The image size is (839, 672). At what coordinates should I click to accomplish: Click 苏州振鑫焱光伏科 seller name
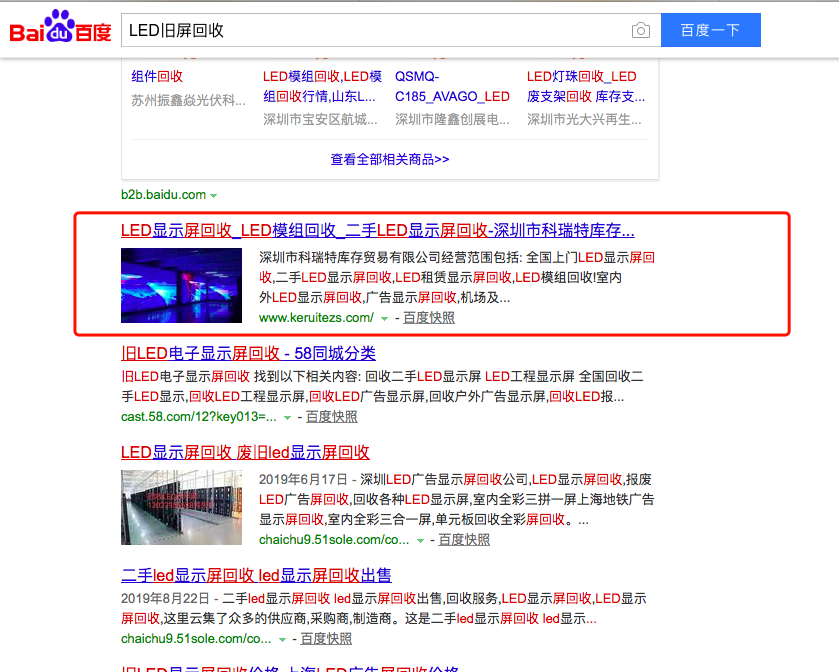188,101
